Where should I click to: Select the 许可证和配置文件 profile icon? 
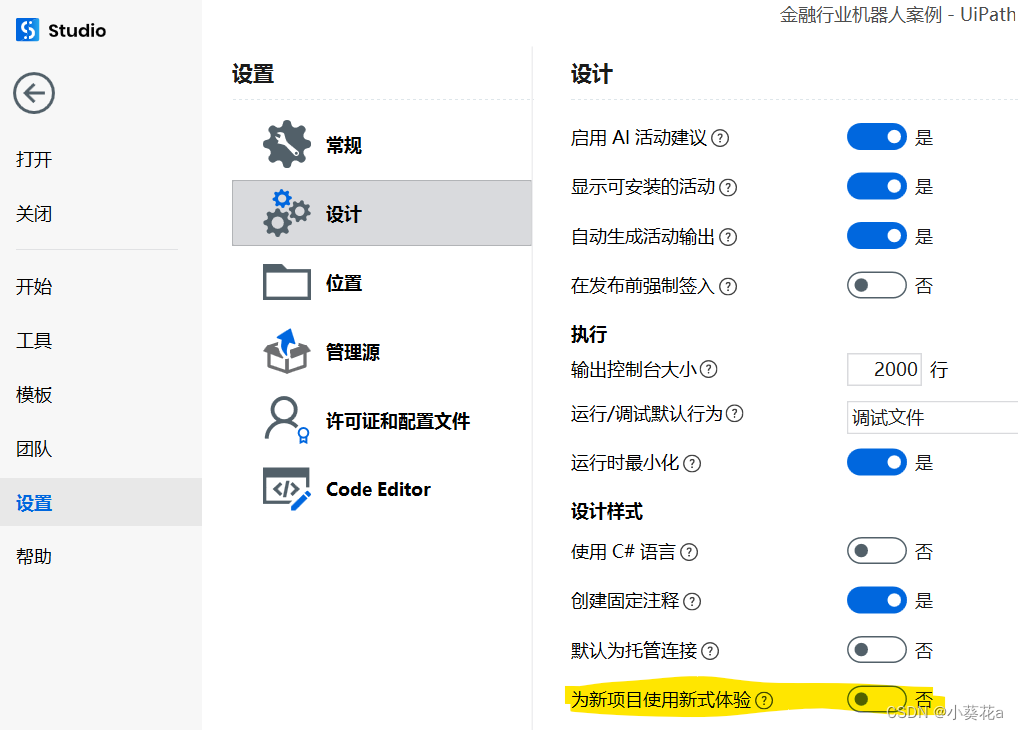pyautogui.click(x=285, y=420)
